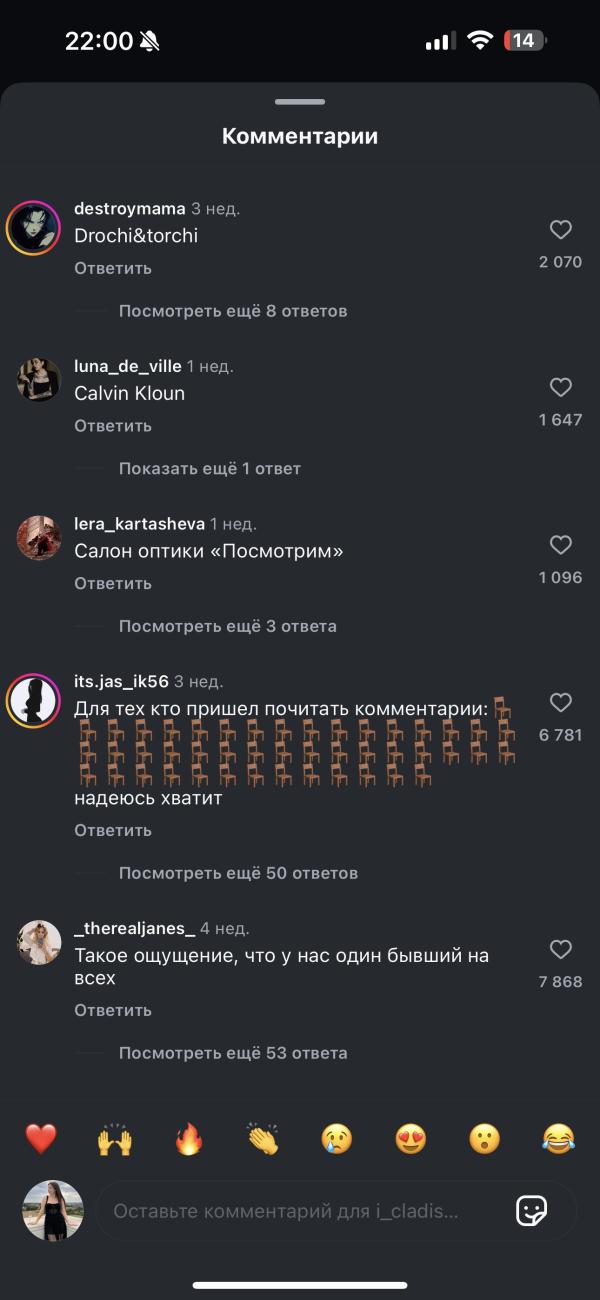Open the _therealjanes_ username link

(134, 928)
